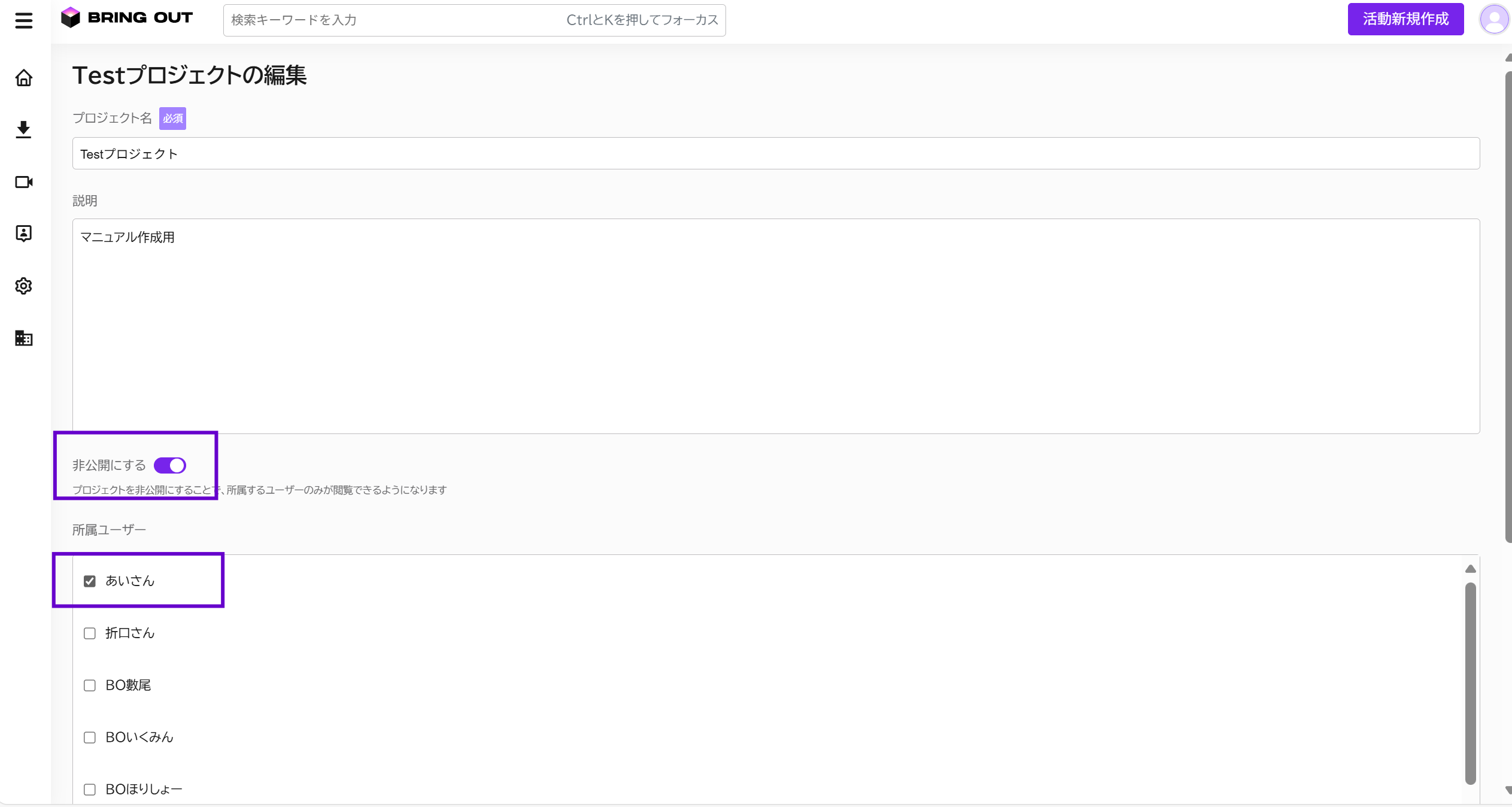The height and width of the screenshot is (807, 1512).
Task: Open the download sidebar icon
Action: point(24,129)
